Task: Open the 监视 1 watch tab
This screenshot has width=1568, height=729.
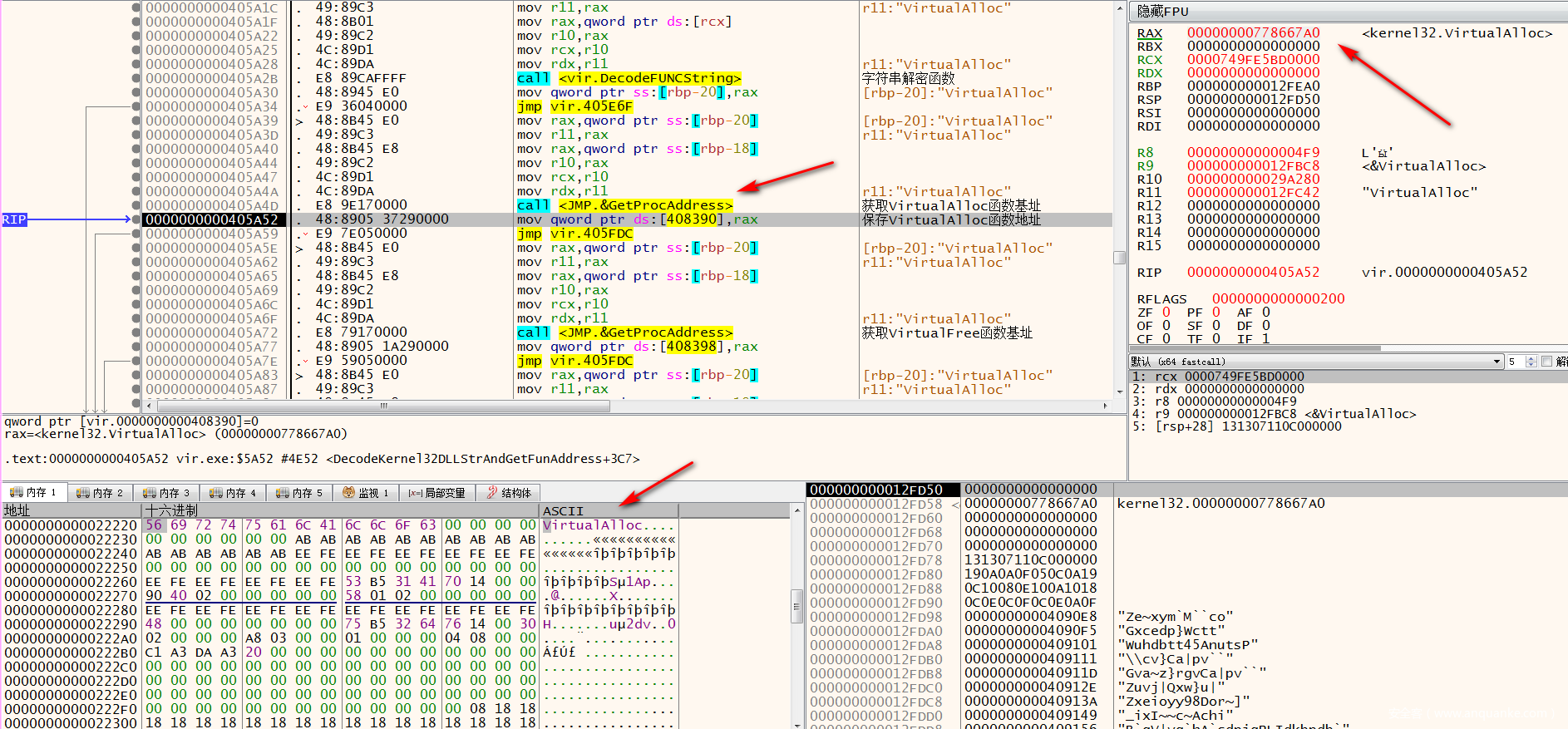Action: tap(366, 493)
